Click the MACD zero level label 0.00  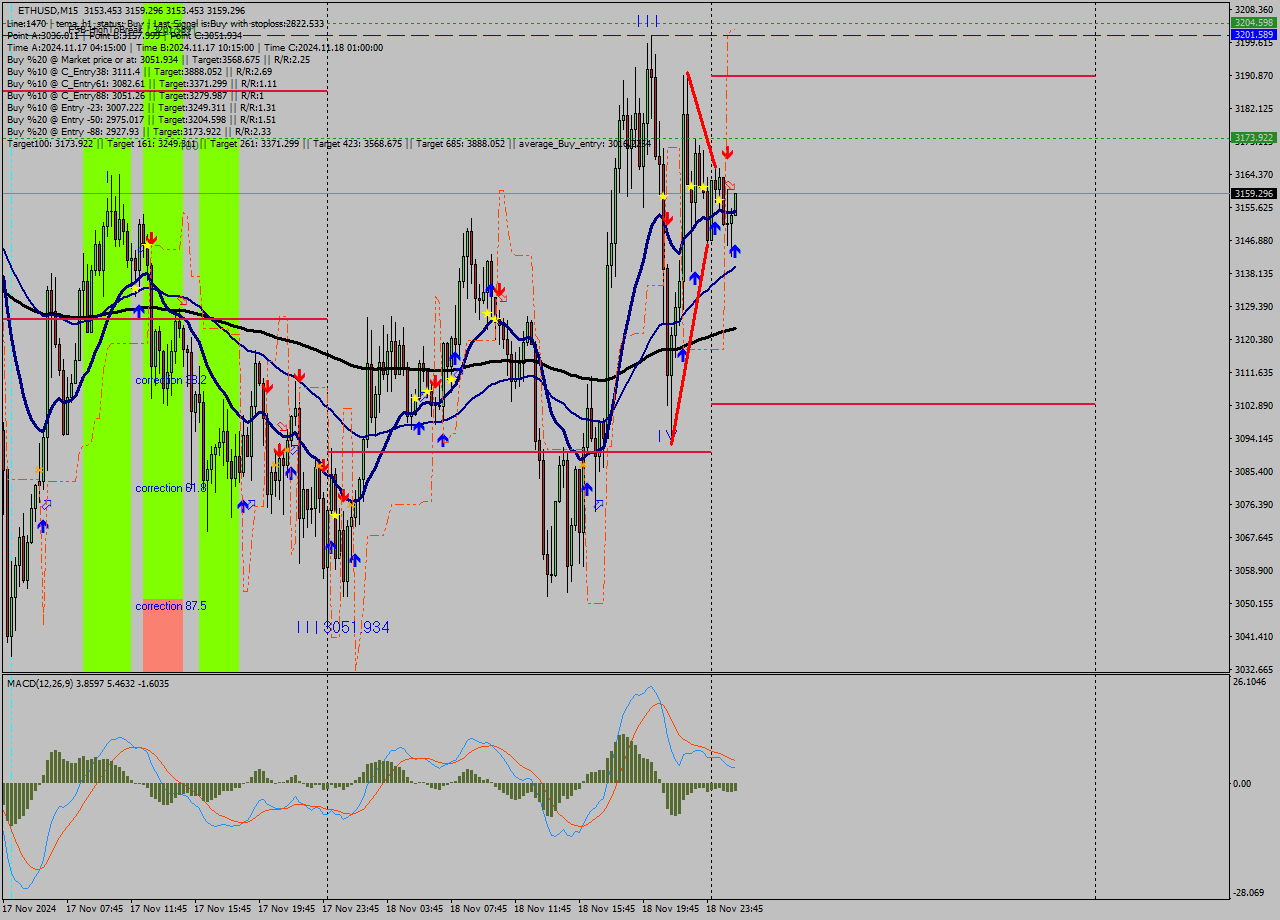[1242, 783]
